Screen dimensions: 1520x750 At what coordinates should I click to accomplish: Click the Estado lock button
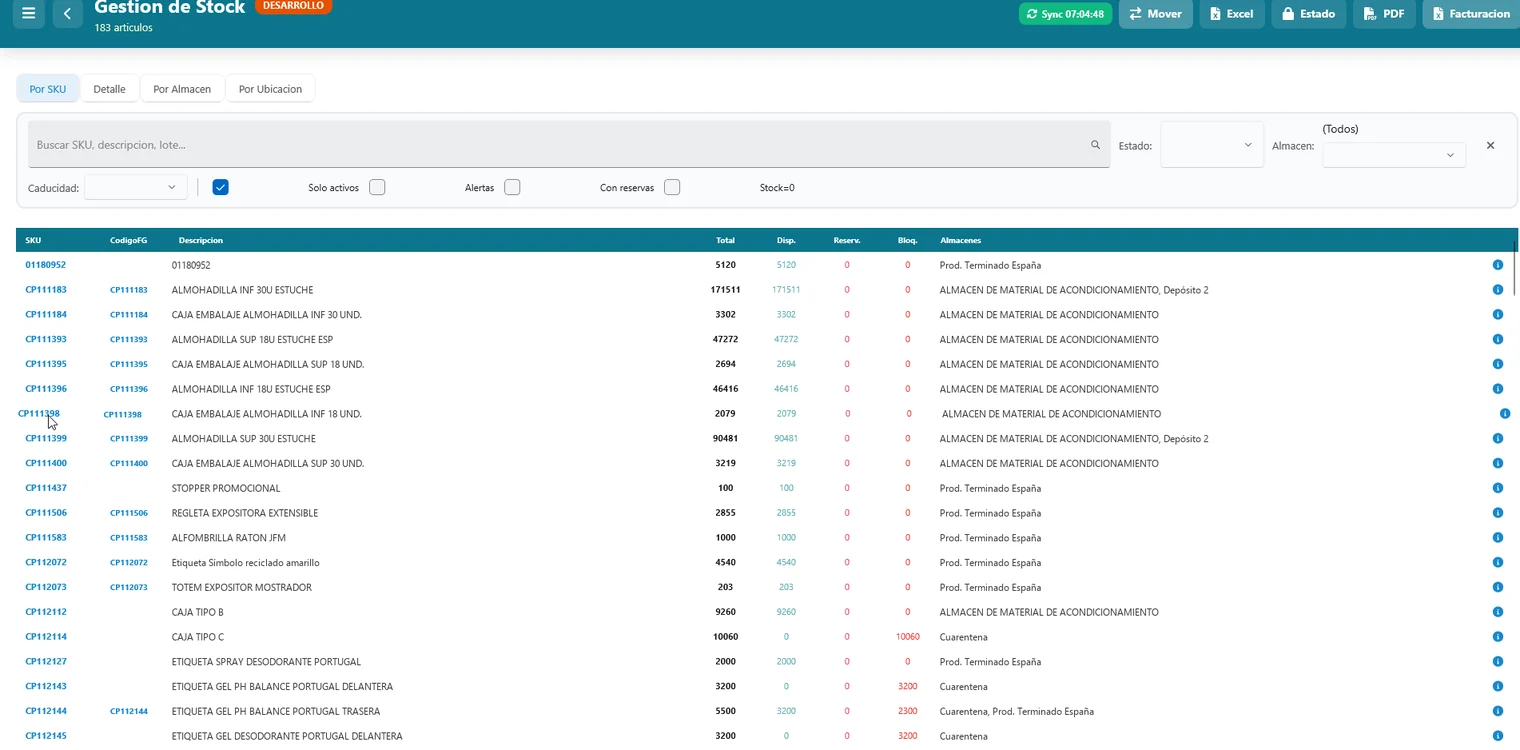1309,14
